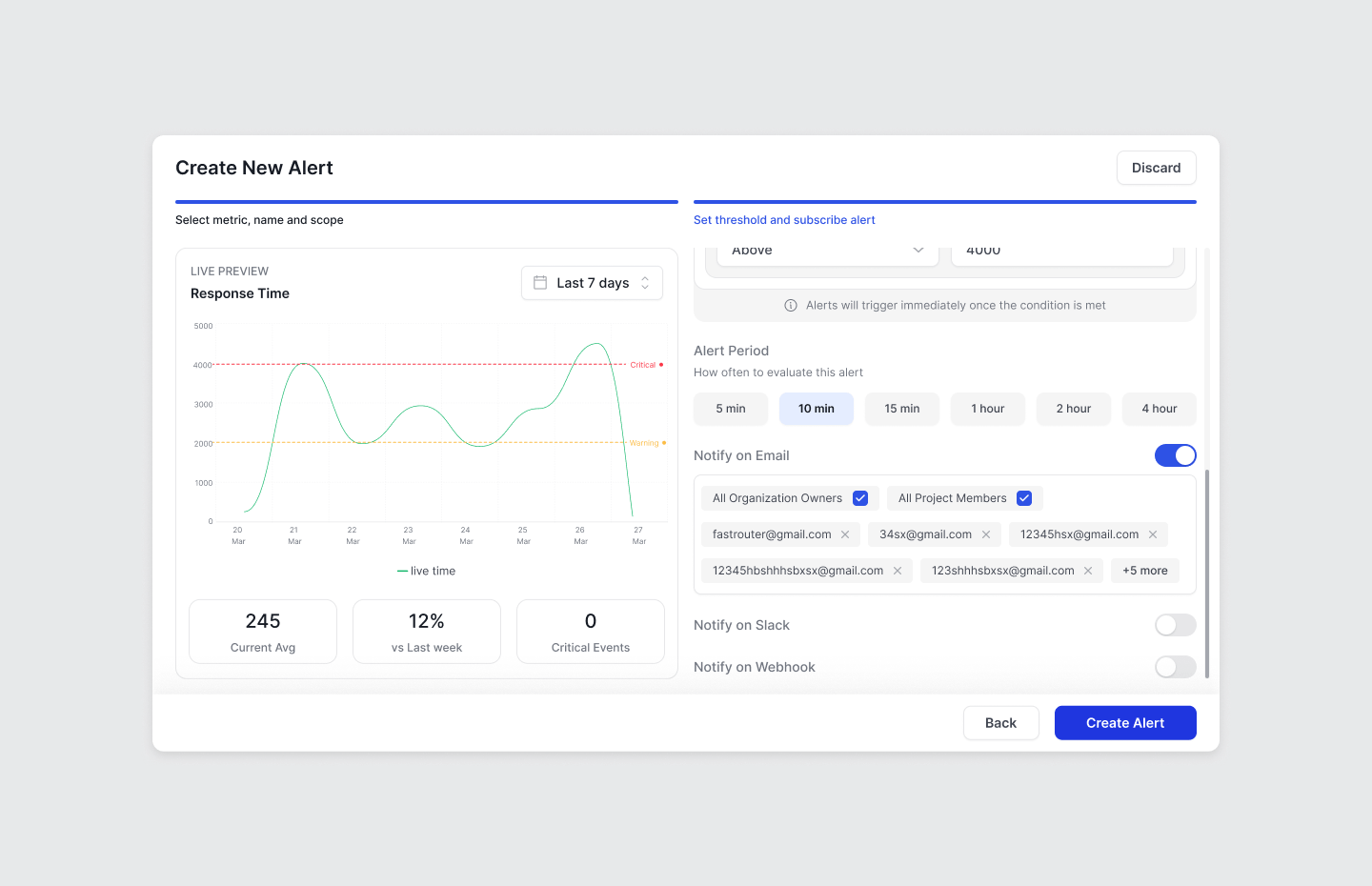
Task: Click the Critical threshold red dot marker
Action: click(661, 365)
